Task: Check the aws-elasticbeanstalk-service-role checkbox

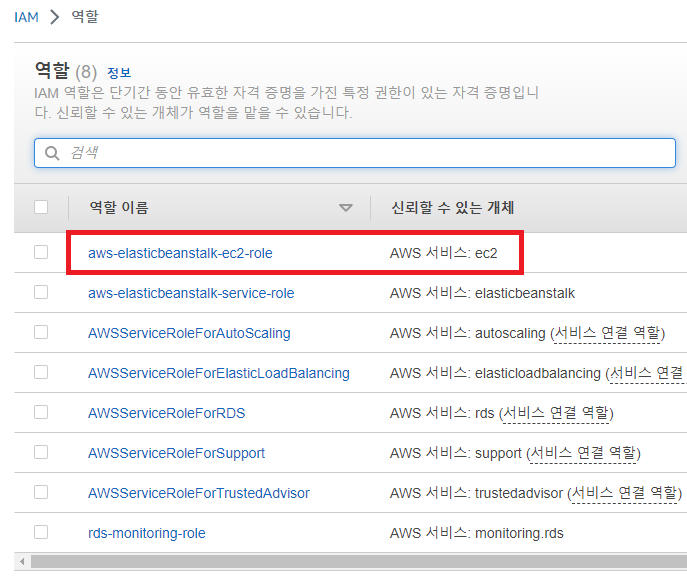Action: click(41, 292)
